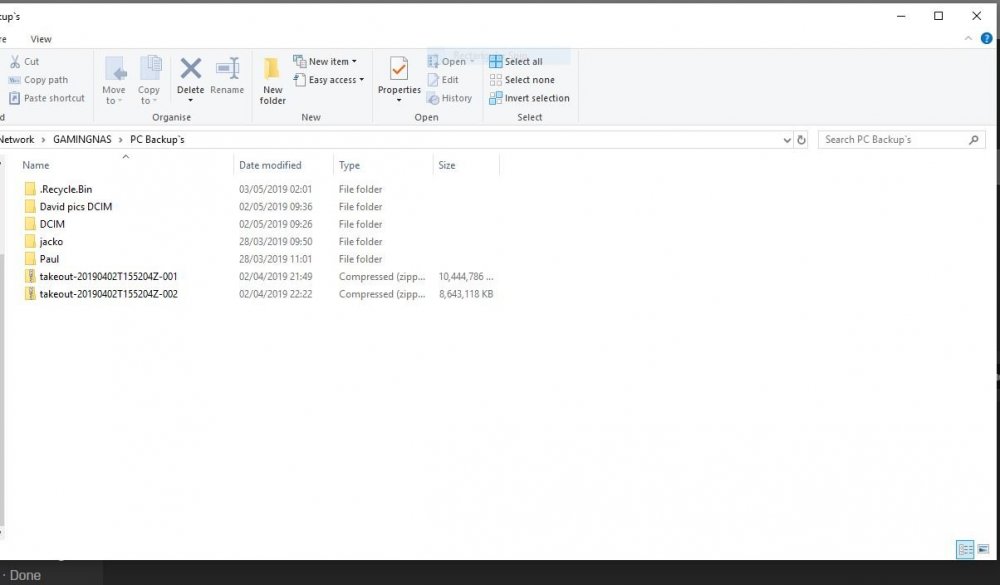The image size is (1000, 585).
Task: Click the Delete red X icon
Action: pyautogui.click(x=190, y=68)
